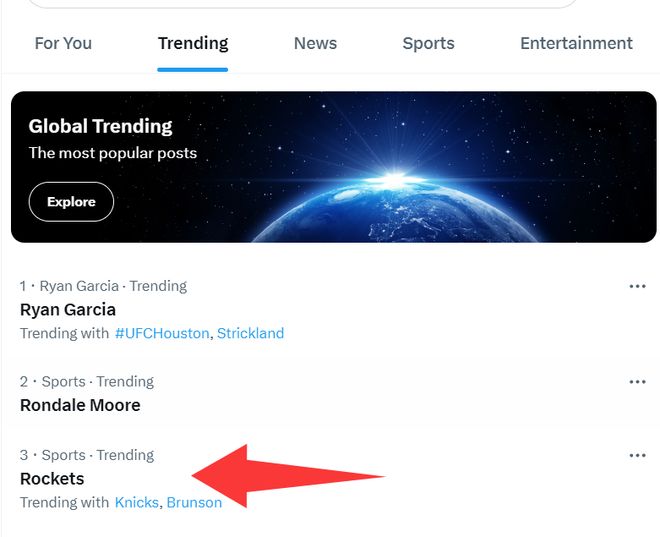Viewport: 660px width, 537px height.
Task: Open more options for Rockets trend
Action: tap(637, 456)
